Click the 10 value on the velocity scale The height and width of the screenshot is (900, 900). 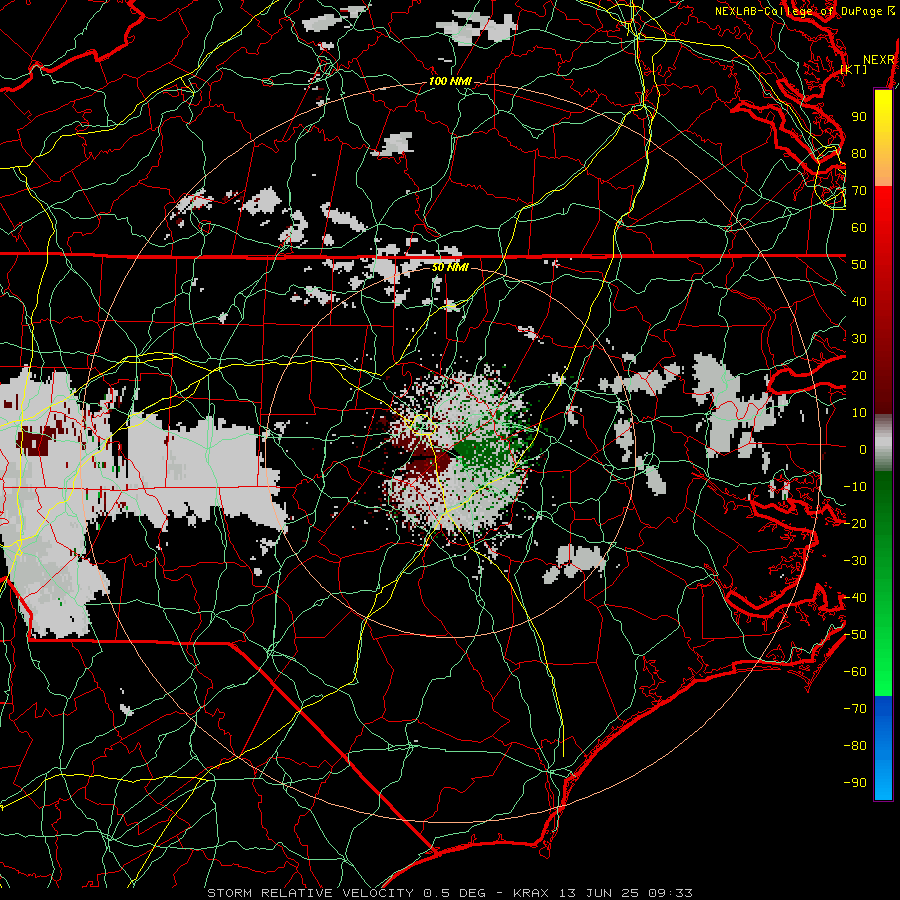point(859,413)
